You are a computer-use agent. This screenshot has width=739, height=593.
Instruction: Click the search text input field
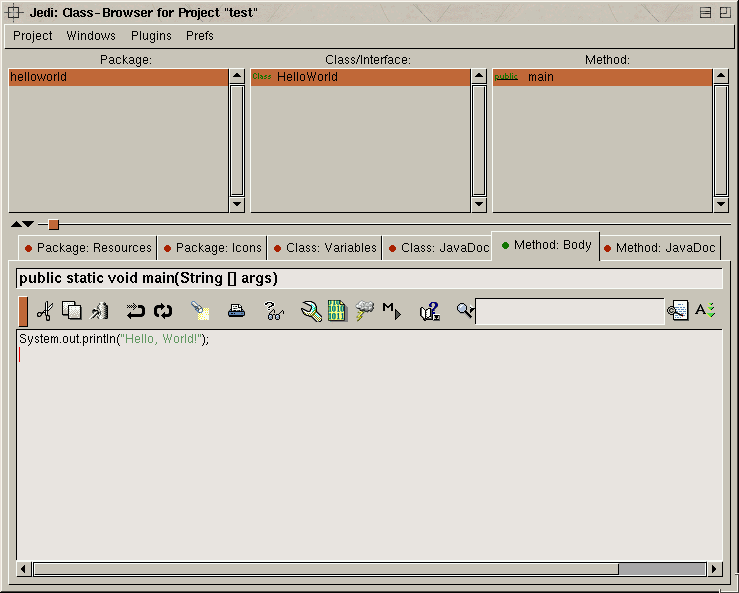(x=570, y=311)
